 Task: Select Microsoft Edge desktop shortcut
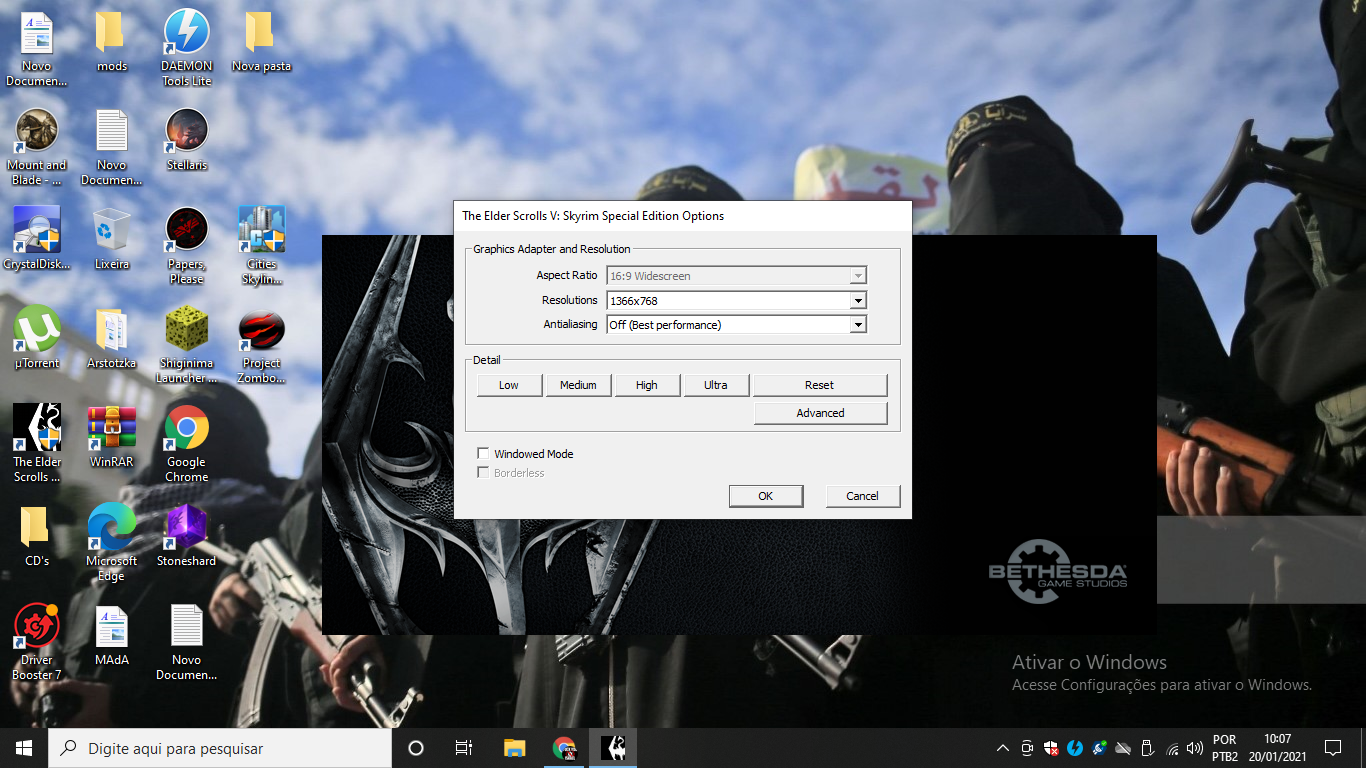111,543
